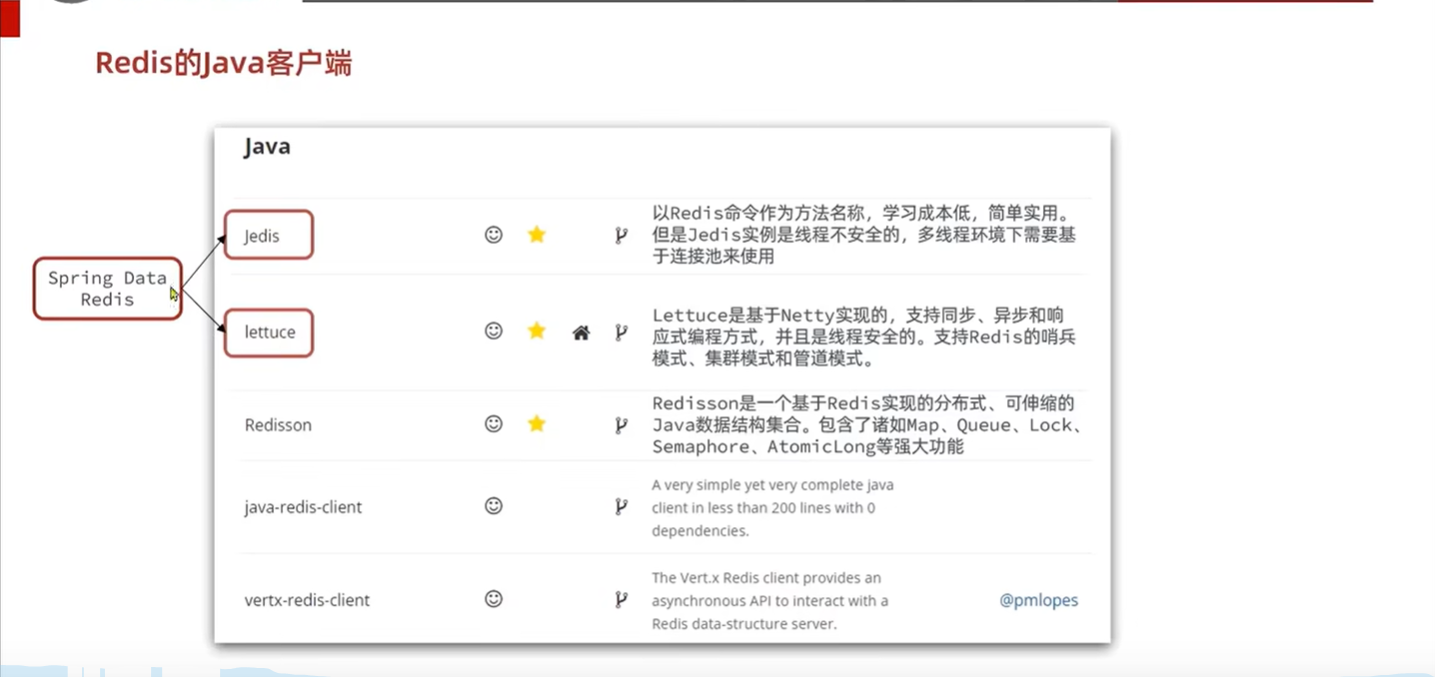Select the Jedis client name
The height and width of the screenshot is (677, 1435).
tap(262, 236)
